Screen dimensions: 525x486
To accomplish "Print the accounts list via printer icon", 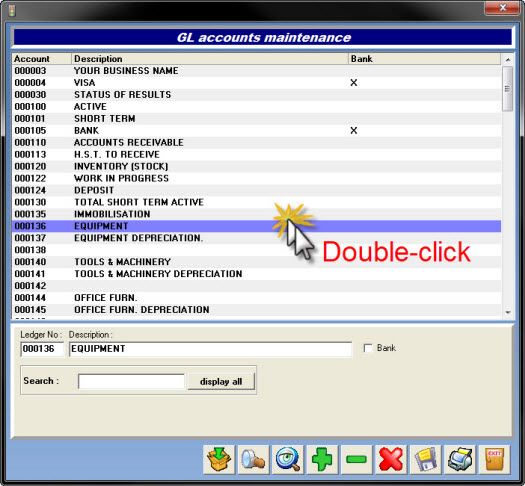I will tap(460, 460).
